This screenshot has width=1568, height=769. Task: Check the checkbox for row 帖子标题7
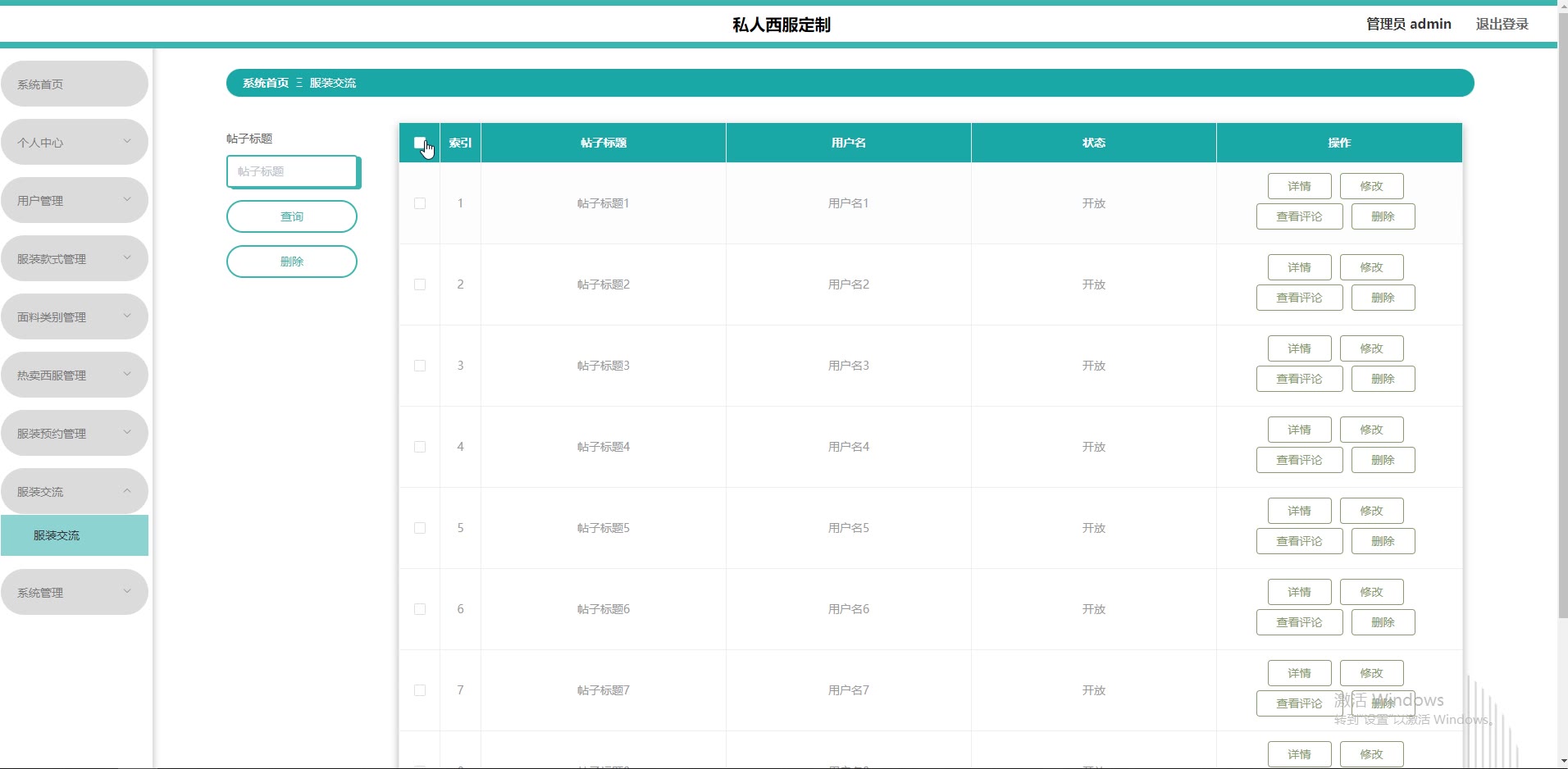pos(420,690)
